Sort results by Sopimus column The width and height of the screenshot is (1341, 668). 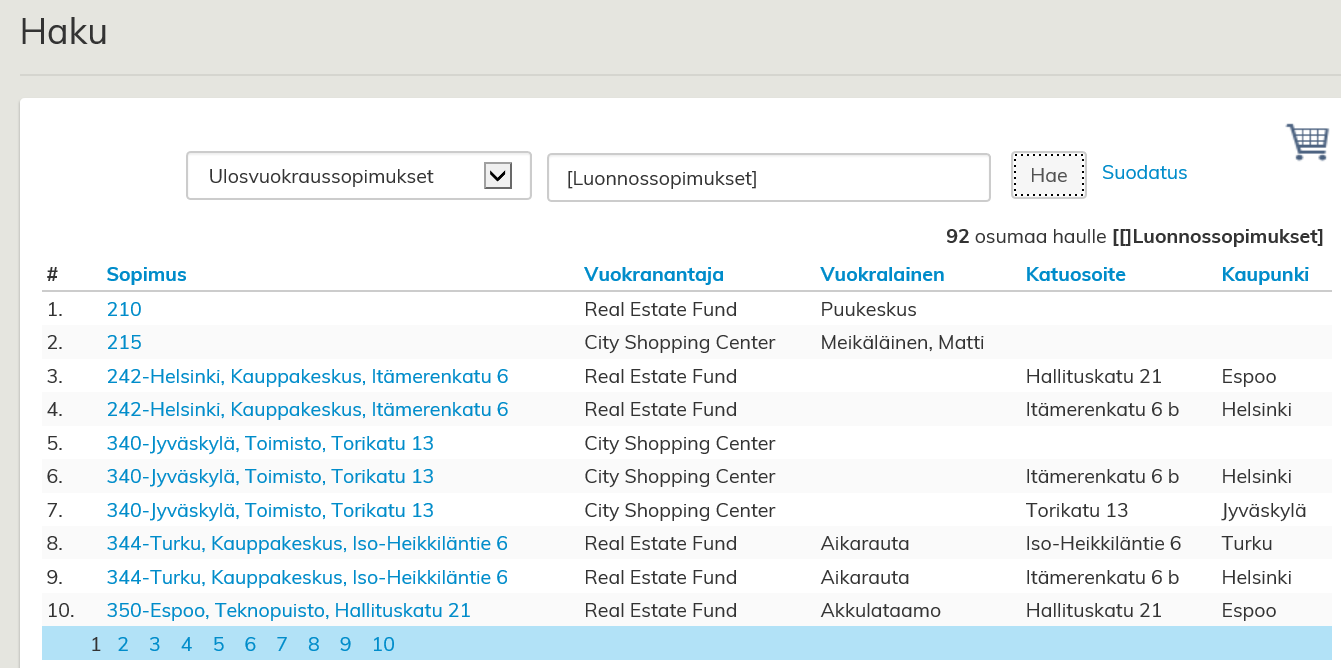coord(146,274)
